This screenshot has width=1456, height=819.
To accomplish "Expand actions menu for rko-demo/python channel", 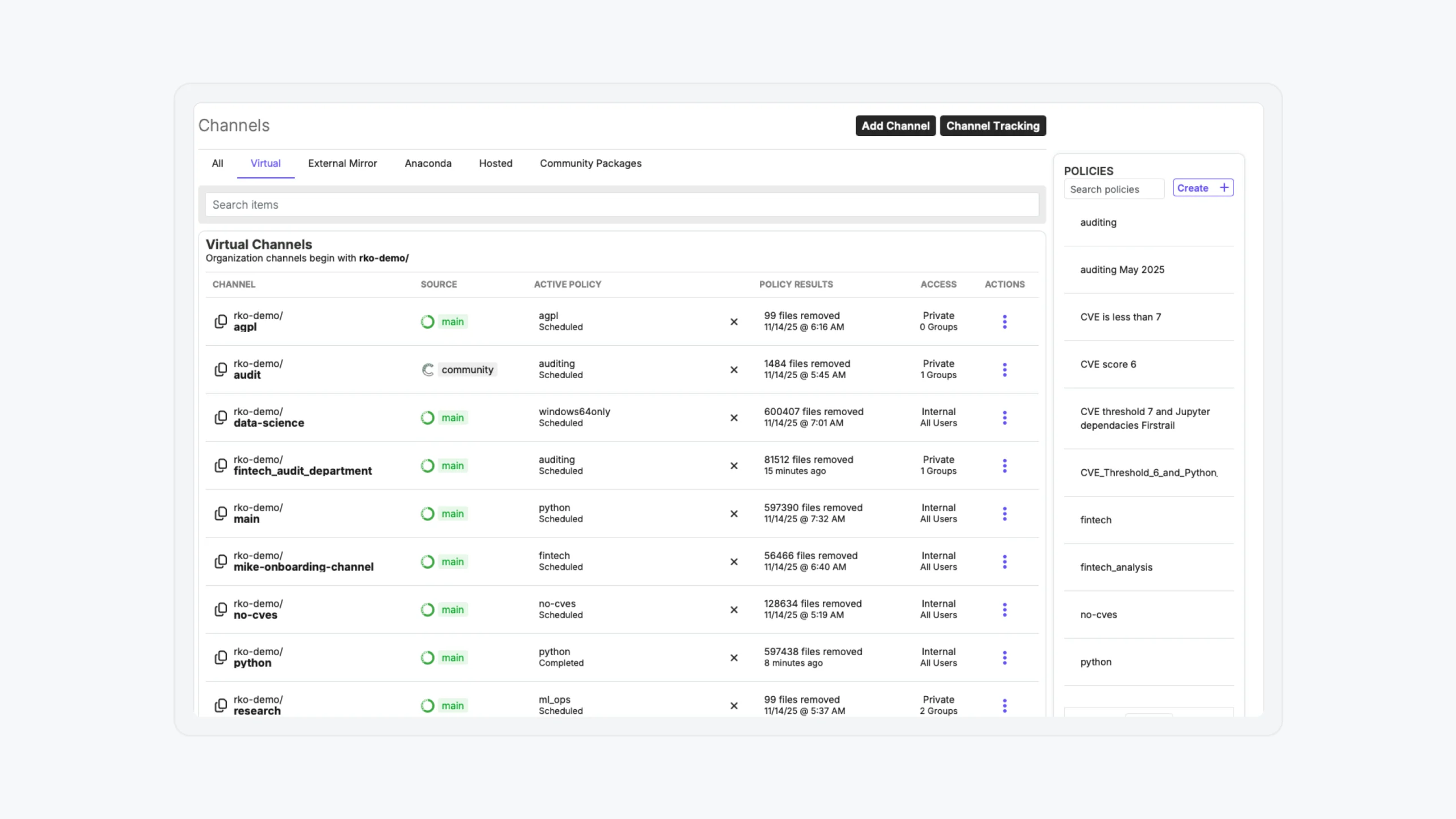I will coord(1004,657).
